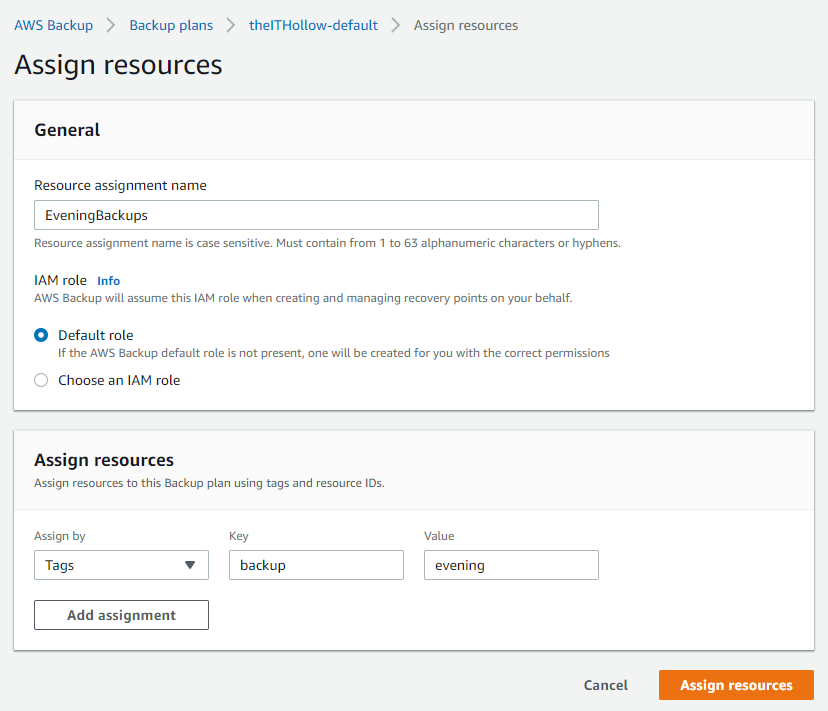The image size is (828, 711).
Task: Go to the Backup plans breadcrumb
Action: pos(171,25)
